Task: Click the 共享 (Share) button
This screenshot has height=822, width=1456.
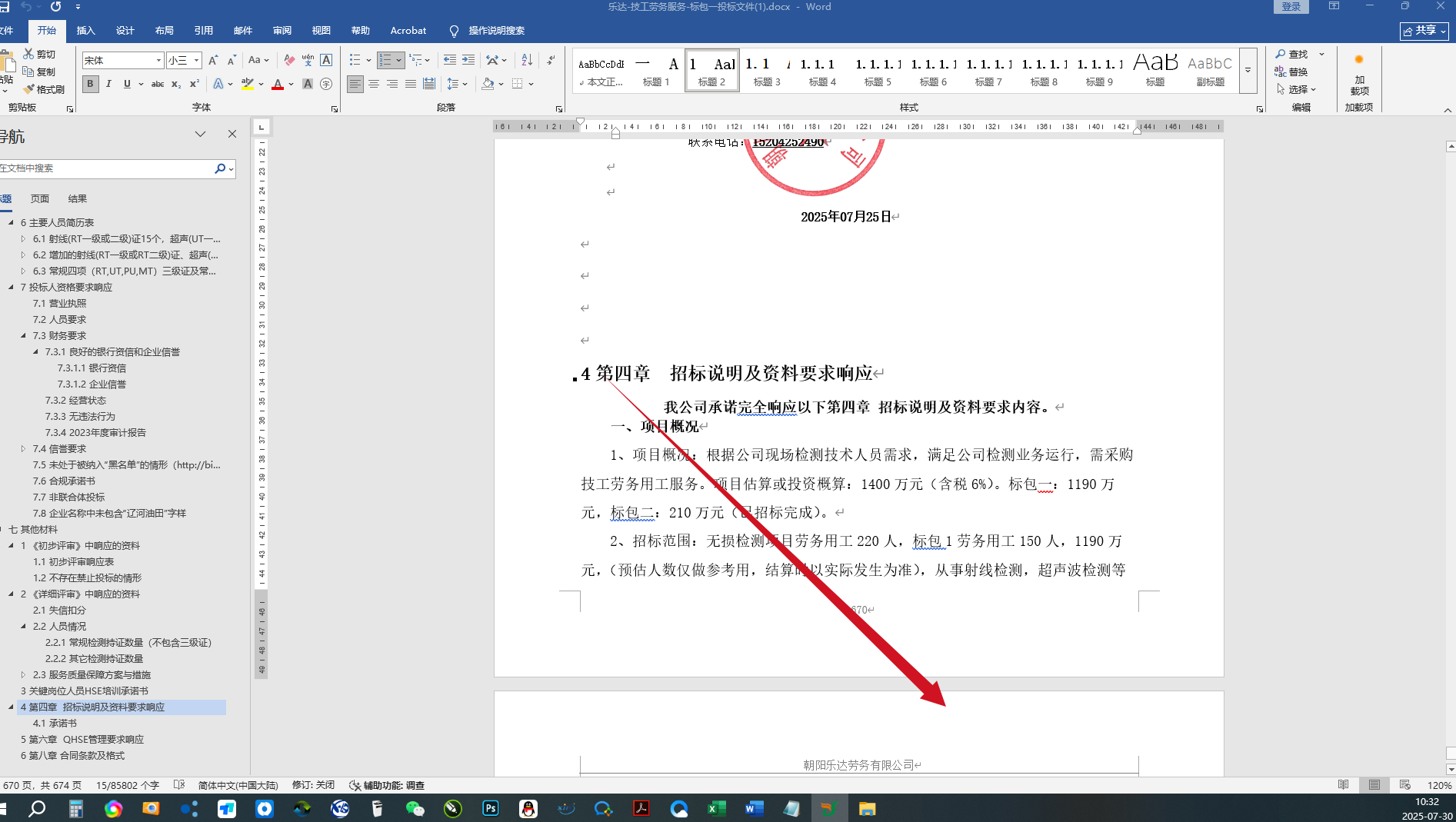Action: [x=1424, y=31]
